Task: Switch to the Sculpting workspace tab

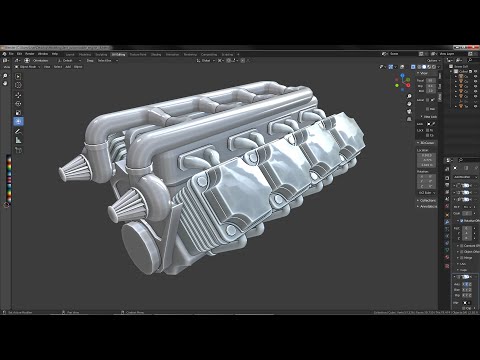Action: point(101,54)
